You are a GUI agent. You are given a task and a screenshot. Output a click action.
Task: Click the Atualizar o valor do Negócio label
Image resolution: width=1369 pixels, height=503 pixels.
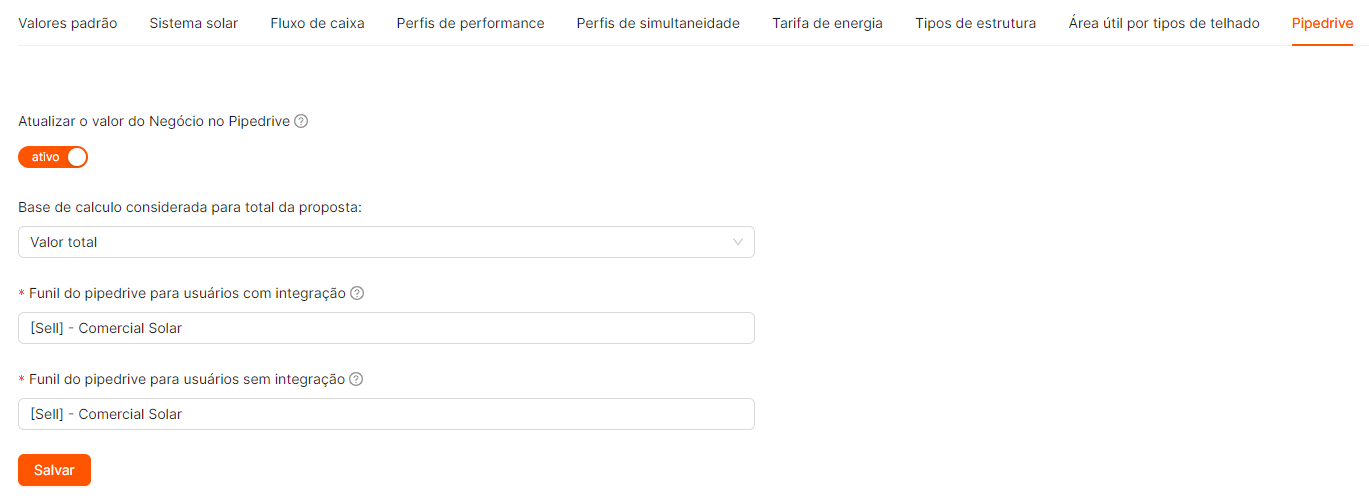[154, 121]
